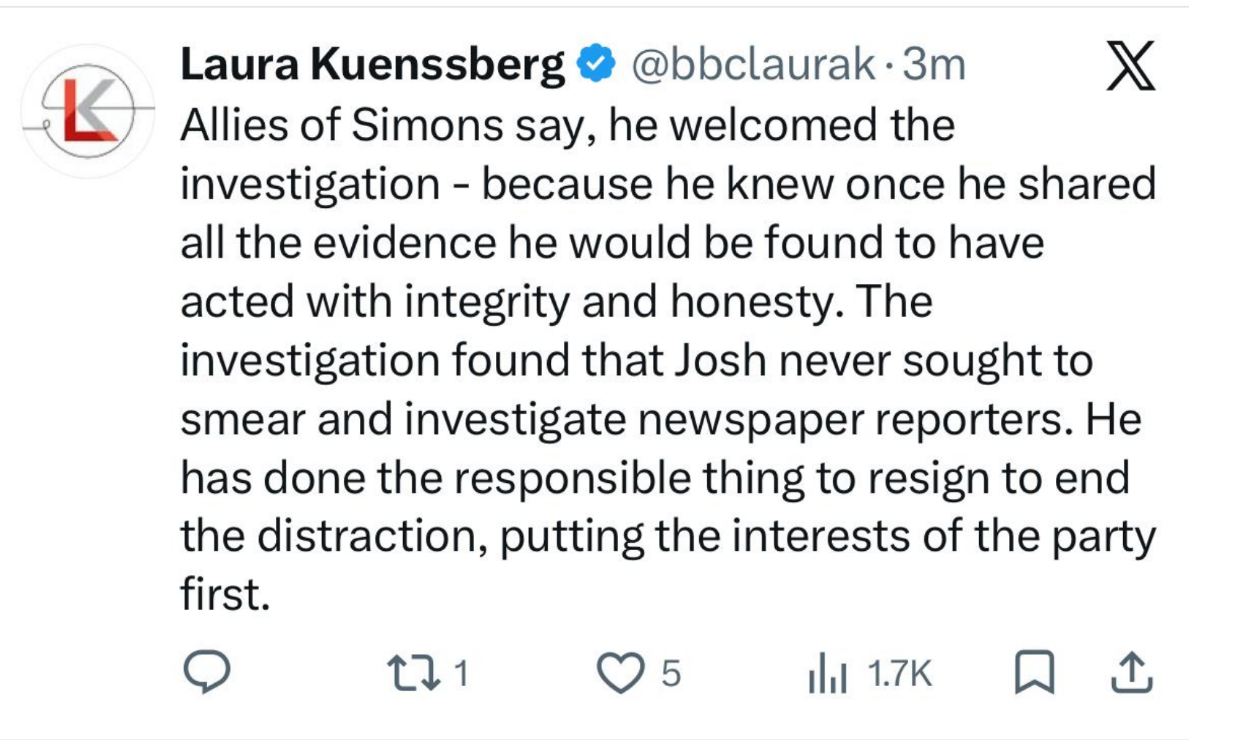Click the @bbclaurak handle
The height and width of the screenshot is (740, 1239).
pyautogui.click(x=749, y=66)
